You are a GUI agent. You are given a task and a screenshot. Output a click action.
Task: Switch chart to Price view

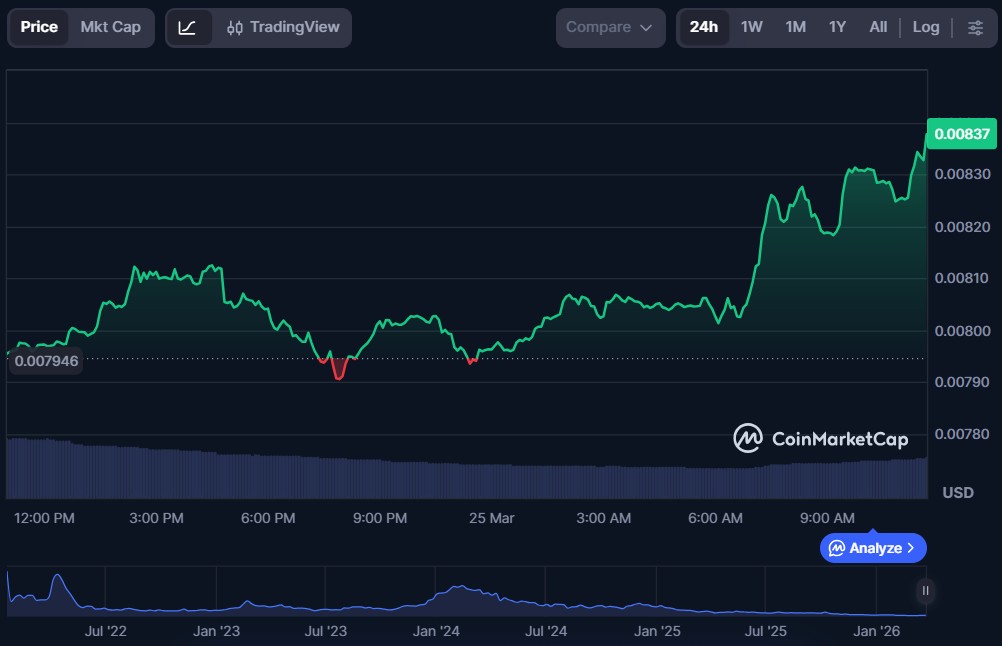[x=39, y=27]
